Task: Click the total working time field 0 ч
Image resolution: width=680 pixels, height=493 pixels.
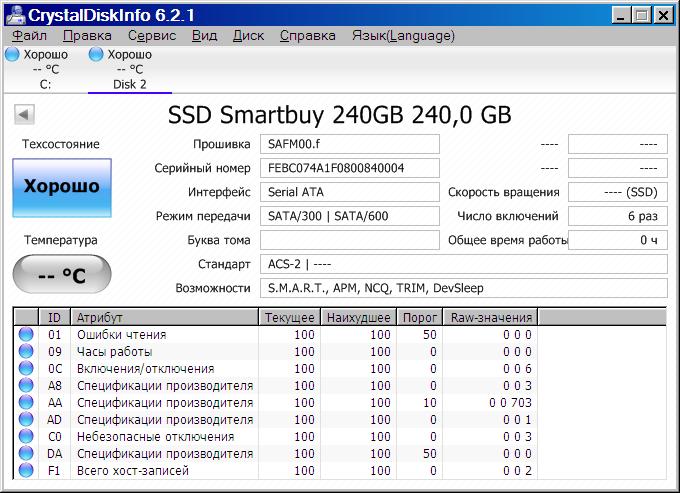Action: point(618,240)
